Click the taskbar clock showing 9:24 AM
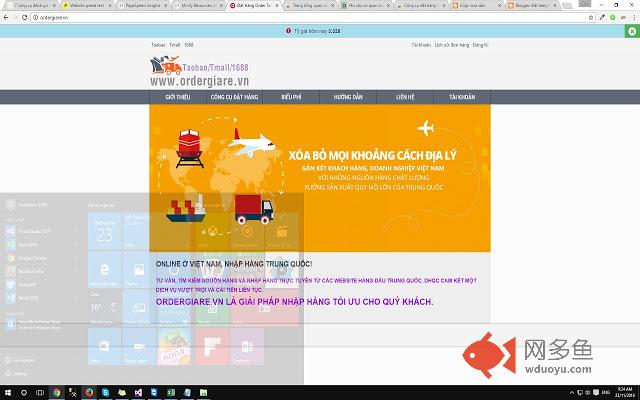The image size is (640, 400). coord(625,393)
